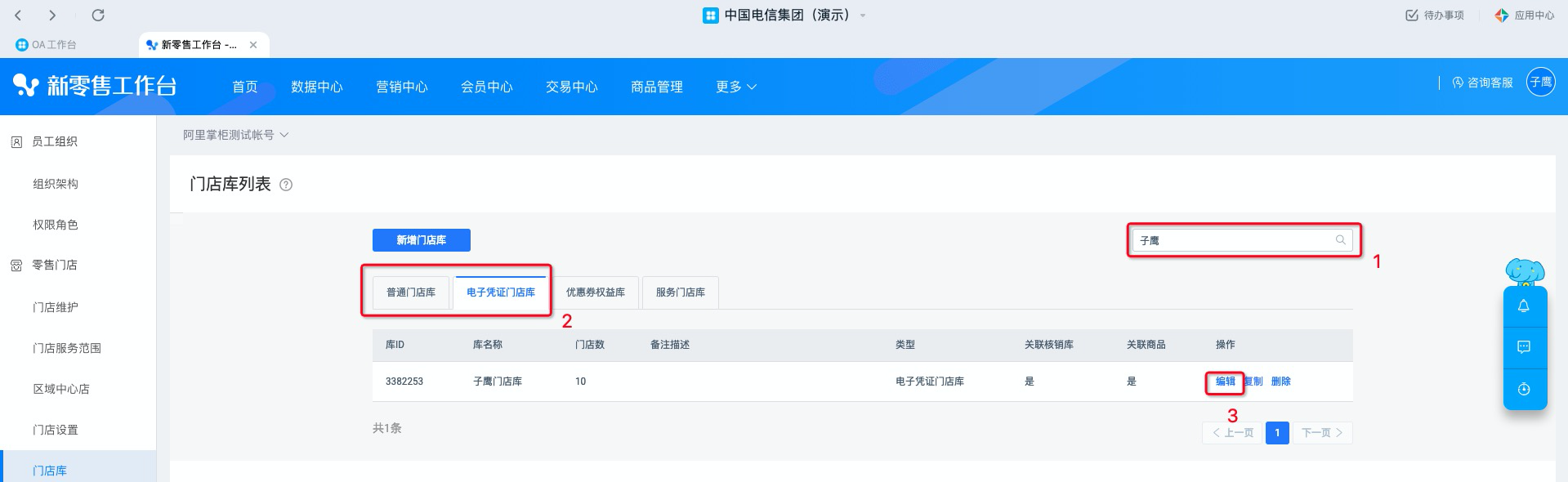Open 数据中心 in top navigation
The width and height of the screenshot is (1568, 482).
click(317, 87)
